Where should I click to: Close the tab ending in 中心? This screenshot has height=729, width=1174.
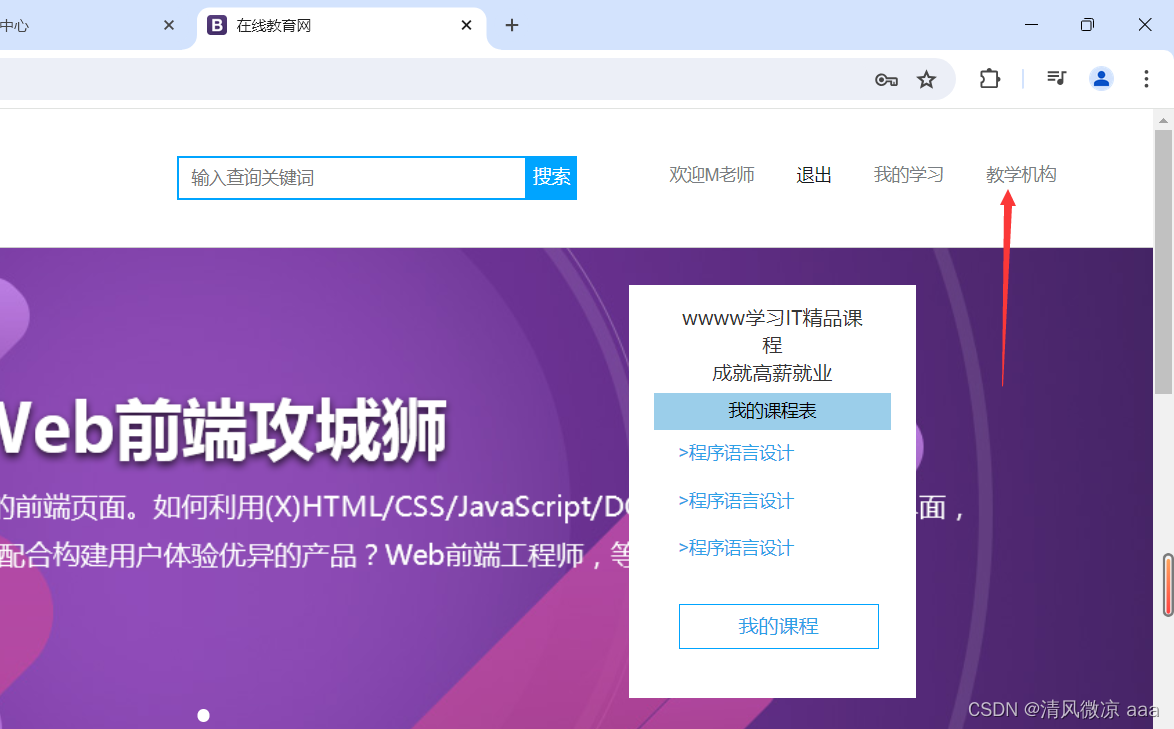point(169,25)
